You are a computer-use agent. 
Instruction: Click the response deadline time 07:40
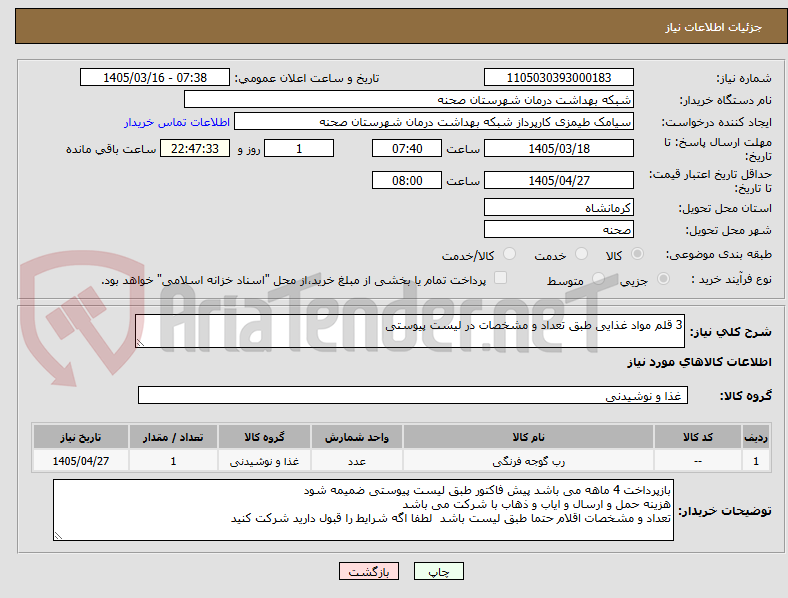[407, 148]
